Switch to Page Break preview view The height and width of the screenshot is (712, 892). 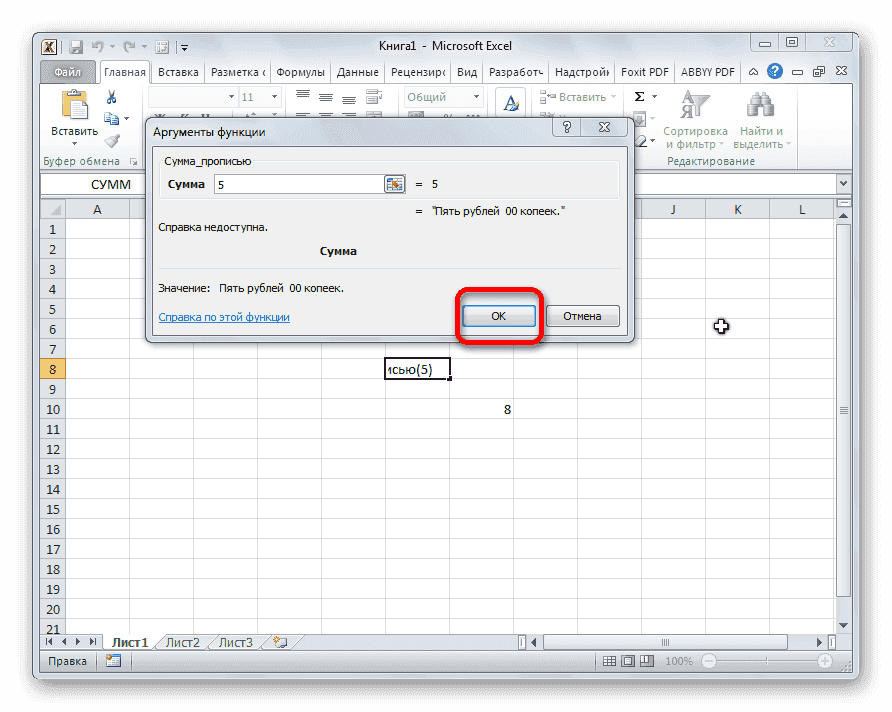647,661
